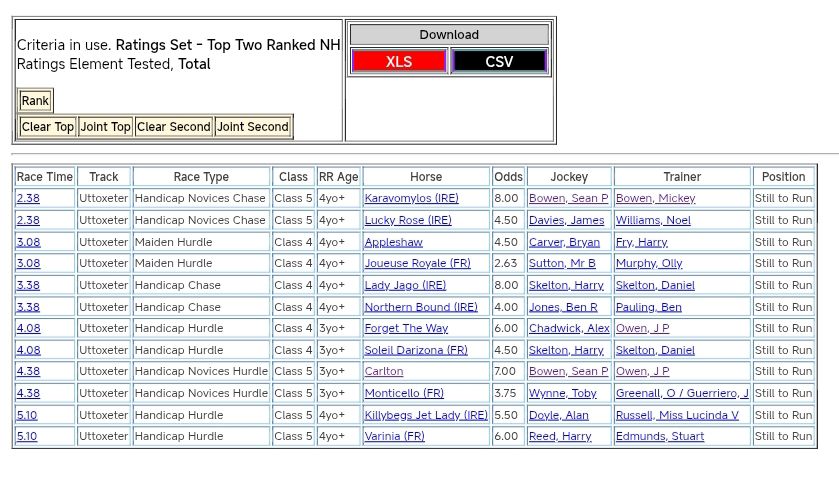Viewport: 839px width, 478px height.
Task: Select horse Joueuse Royale (FR)
Action: (417, 263)
